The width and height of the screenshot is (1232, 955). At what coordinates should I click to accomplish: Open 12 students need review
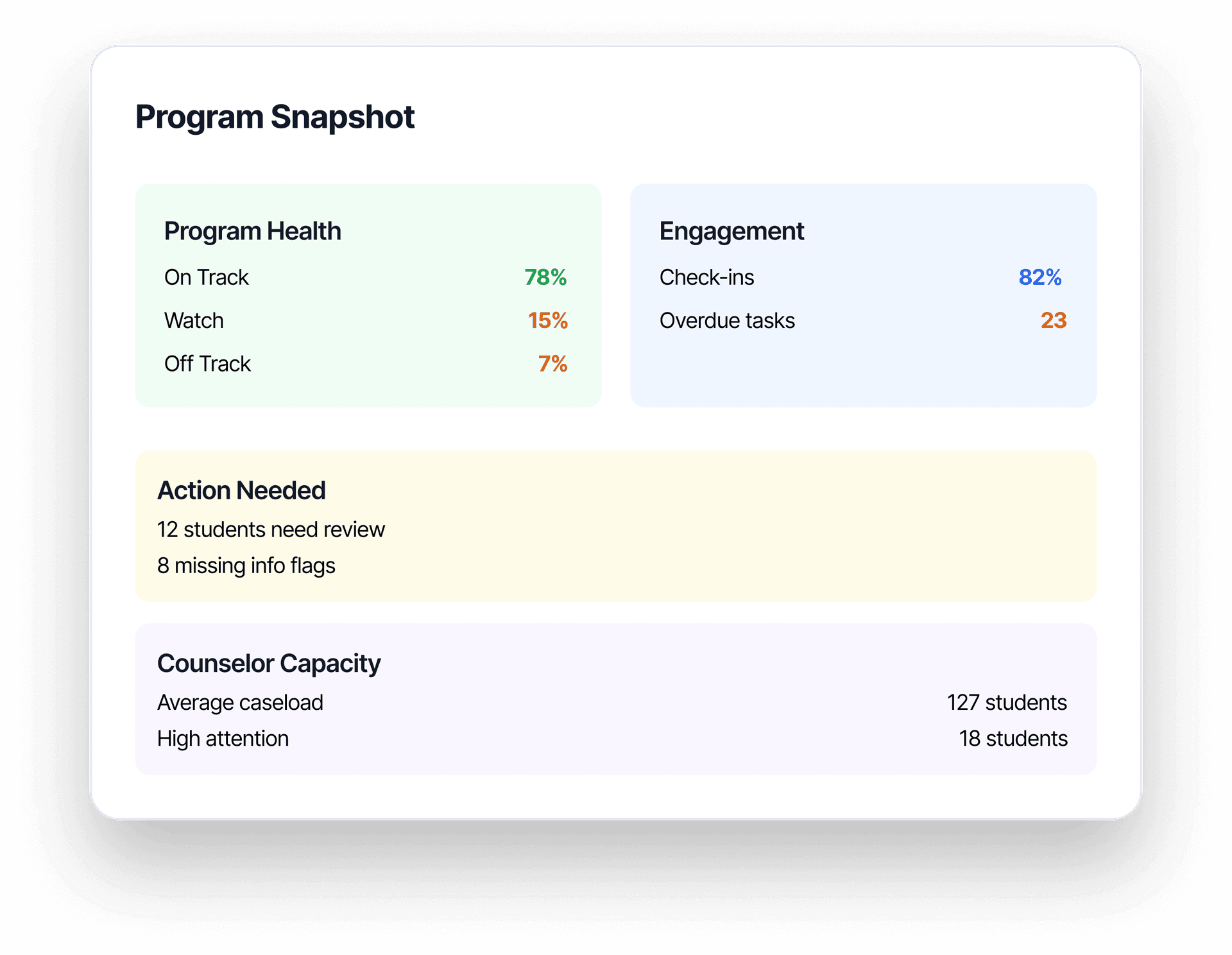pyautogui.click(x=271, y=529)
